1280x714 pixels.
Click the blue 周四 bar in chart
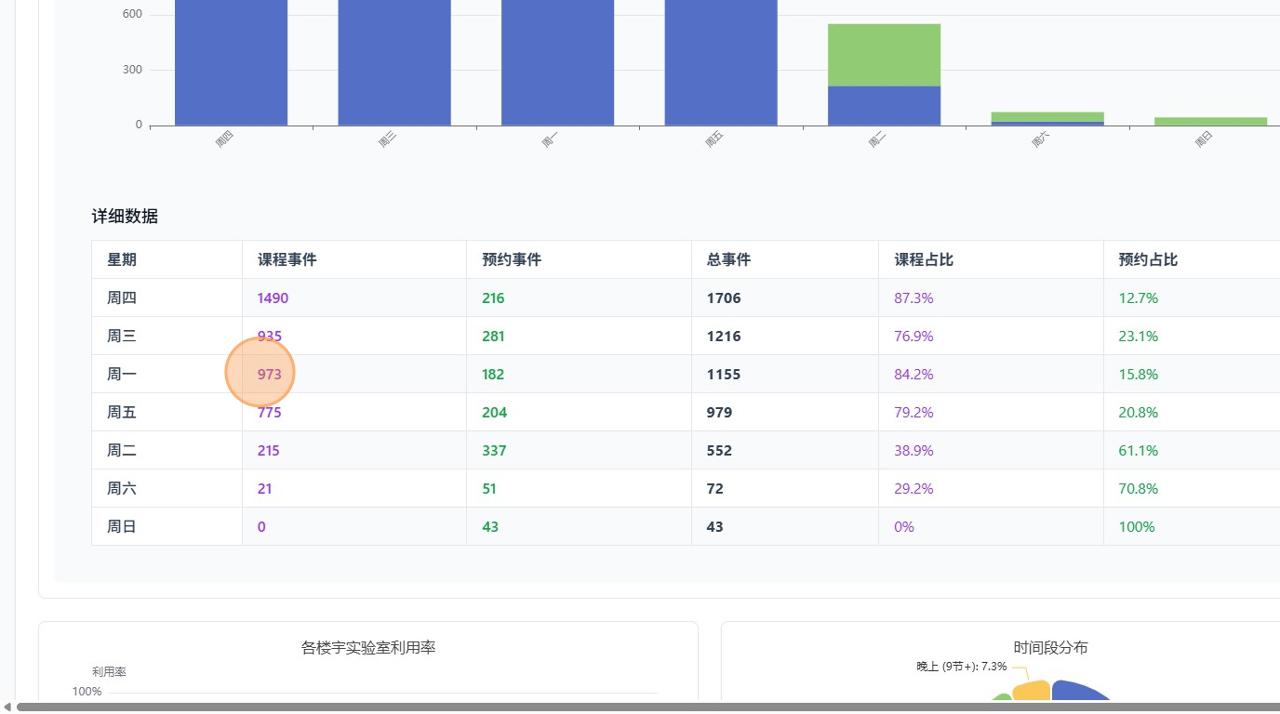click(x=231, y=62)
